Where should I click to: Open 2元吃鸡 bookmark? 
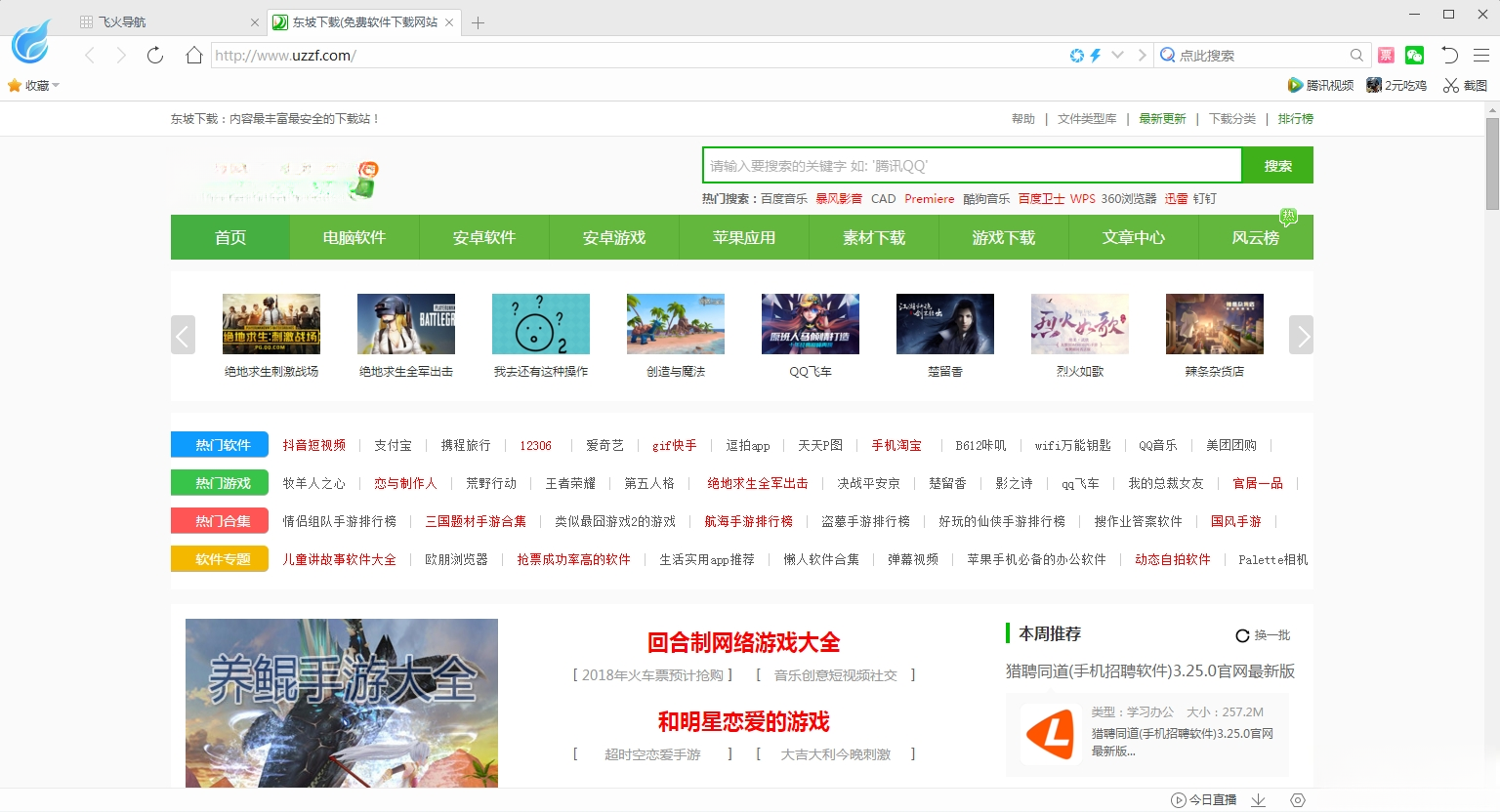coord(1396,86)
